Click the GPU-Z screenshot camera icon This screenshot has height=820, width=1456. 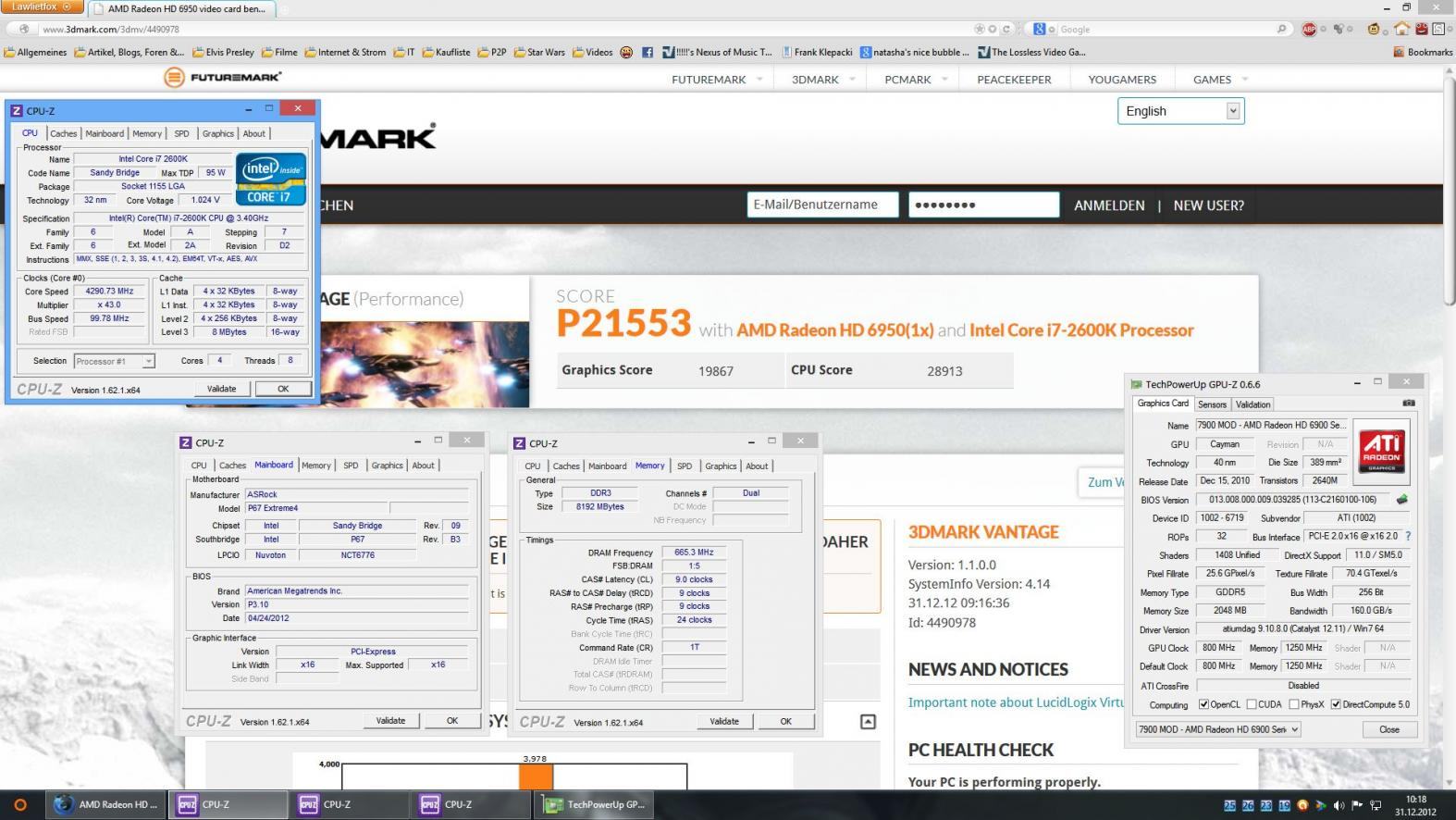[1408, 404]
